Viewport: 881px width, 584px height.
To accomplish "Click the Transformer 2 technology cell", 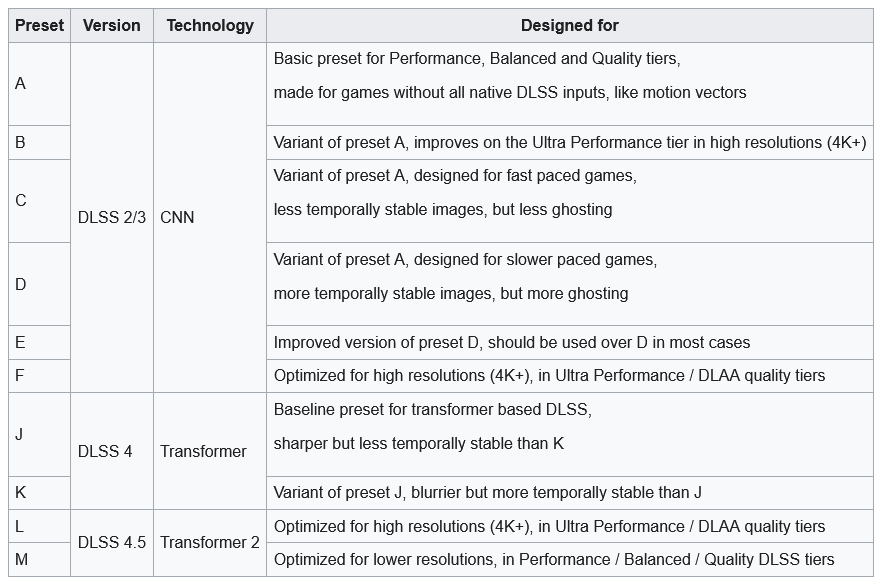I will [x=210, y=542].
